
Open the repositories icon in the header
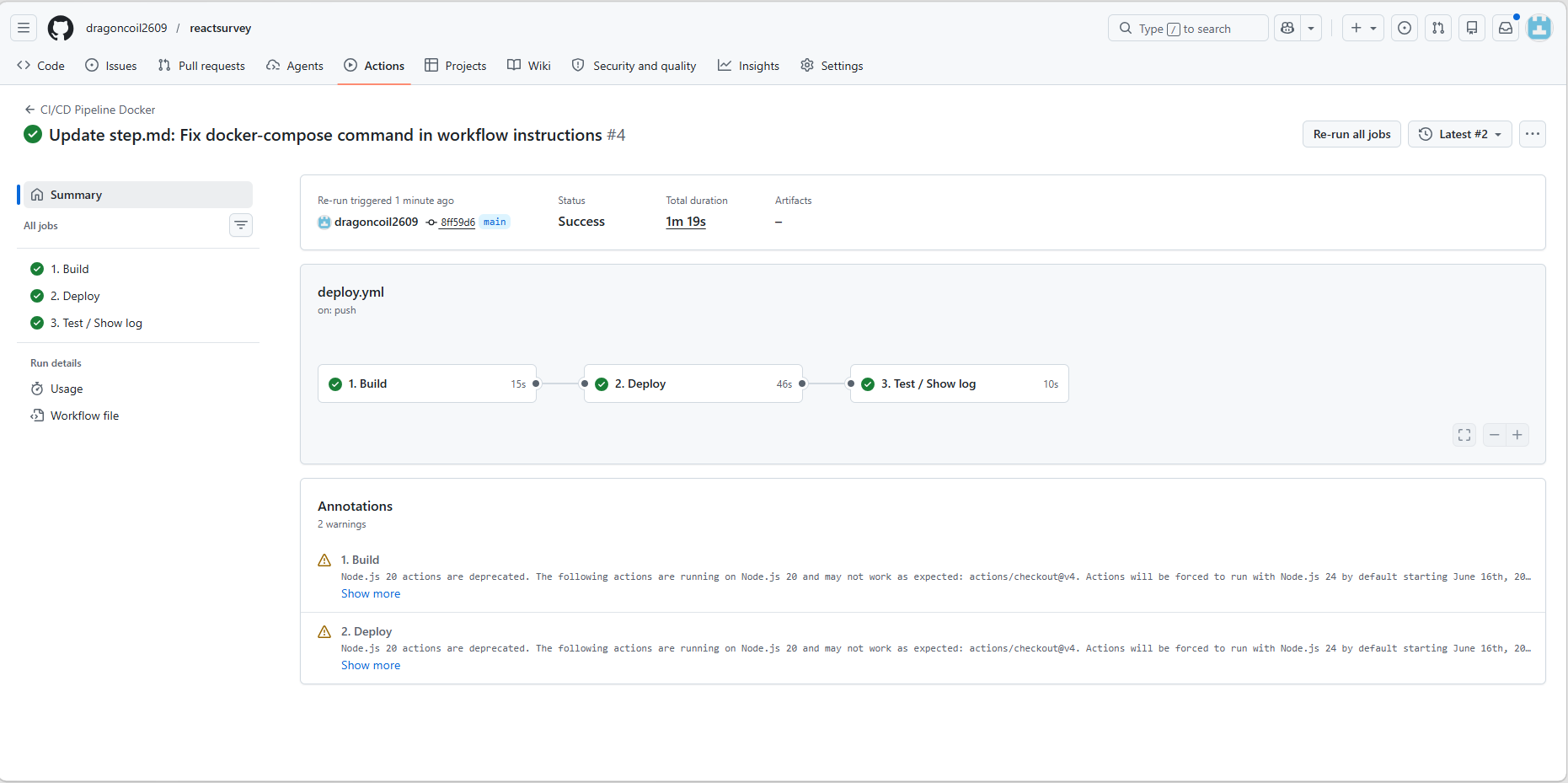[1472, 28]
